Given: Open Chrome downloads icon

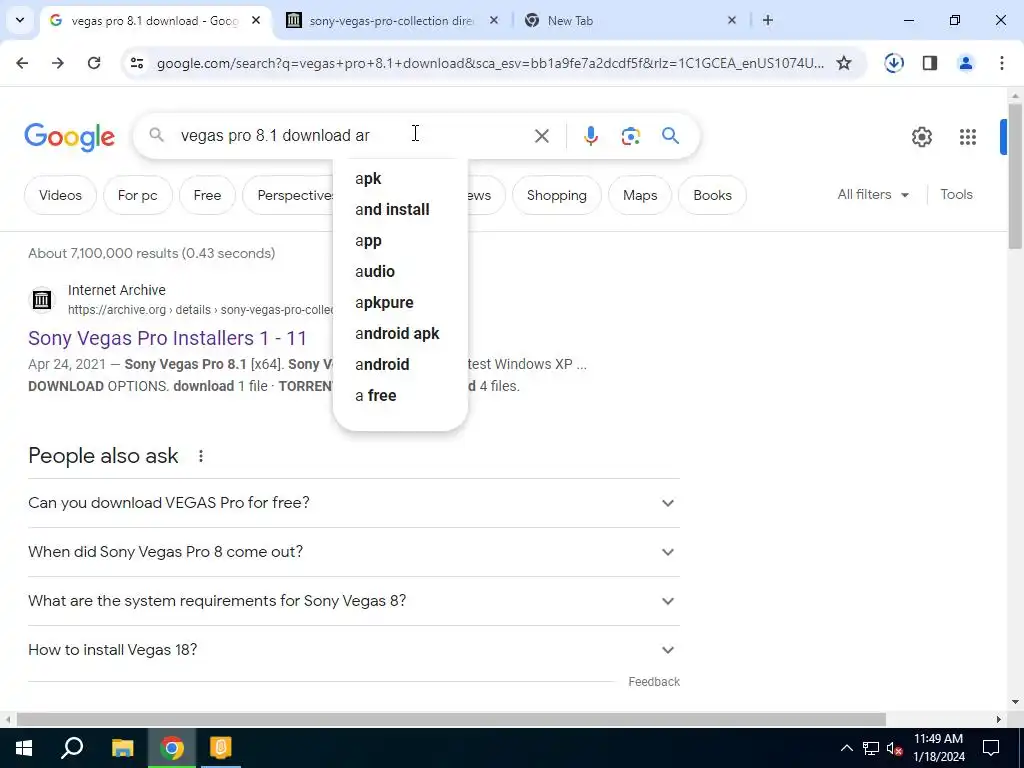Looking at the screenshot, I should 894,63.
